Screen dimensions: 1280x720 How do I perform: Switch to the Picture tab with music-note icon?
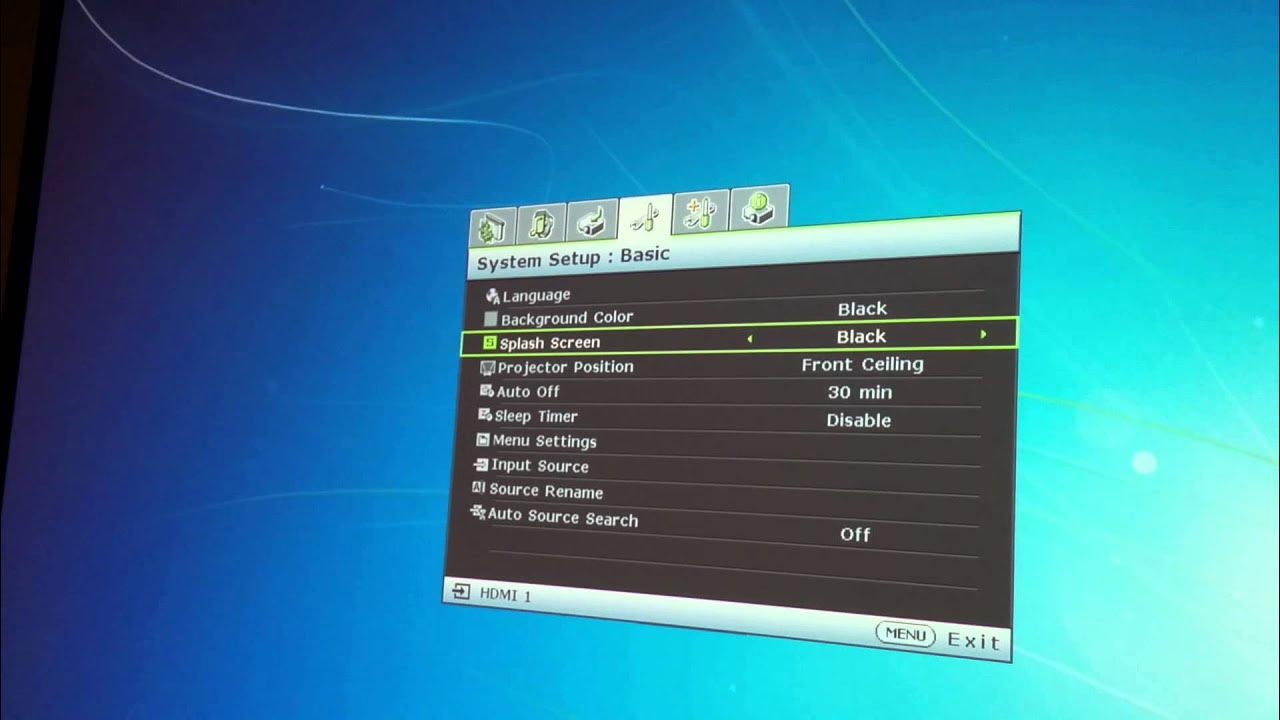click(541, 223)
